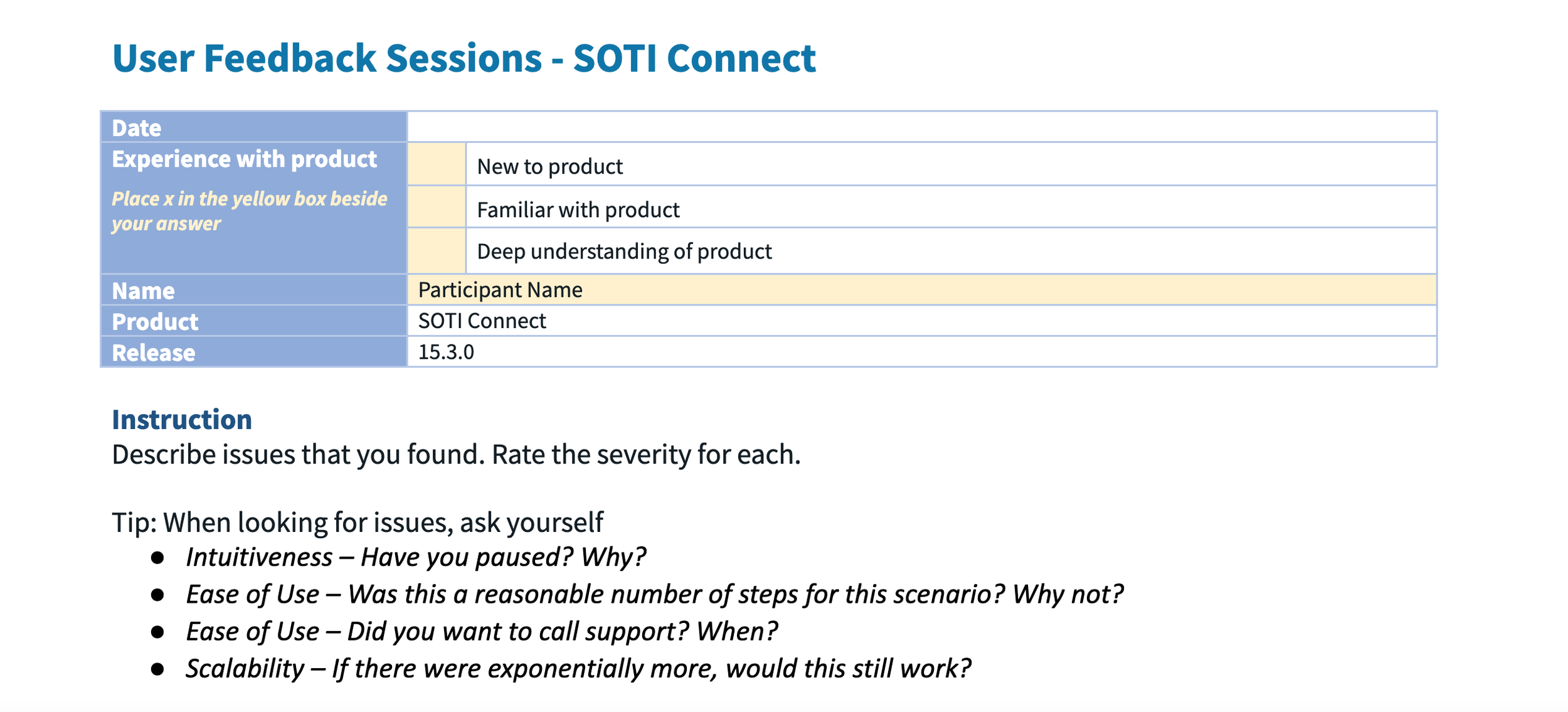1568x712 pixels.
Task: Click the empty Date value cell
Action: [921, 127]
